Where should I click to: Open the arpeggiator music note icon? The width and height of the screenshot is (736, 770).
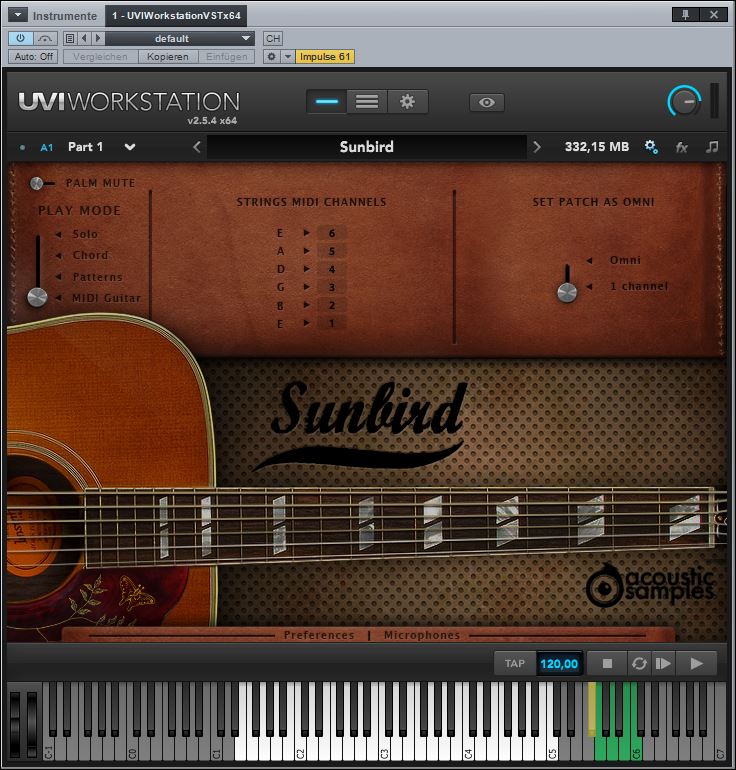712,147
